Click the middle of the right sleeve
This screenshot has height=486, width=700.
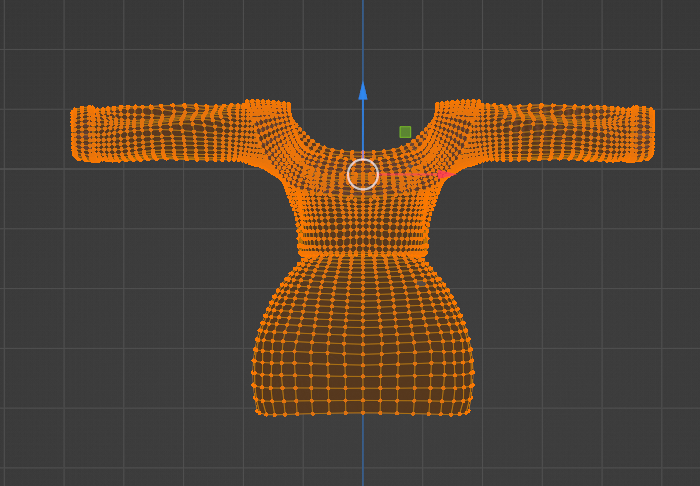556,132
